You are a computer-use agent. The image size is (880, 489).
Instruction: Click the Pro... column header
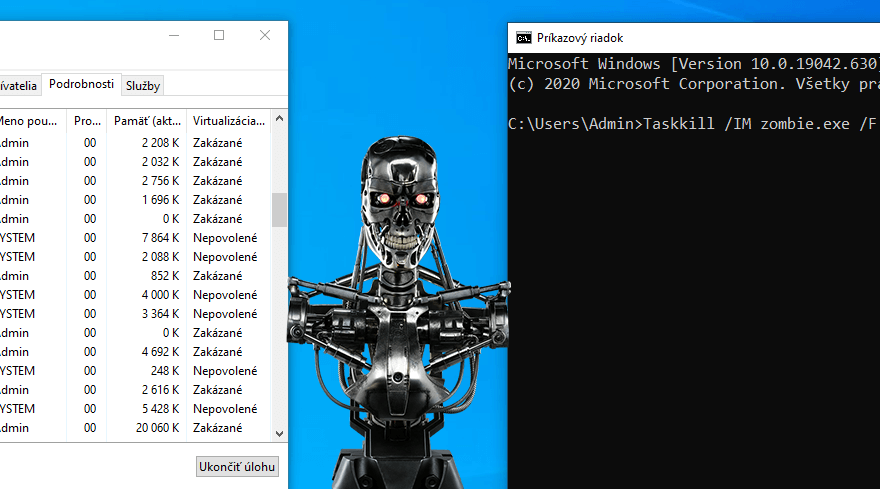87,121
